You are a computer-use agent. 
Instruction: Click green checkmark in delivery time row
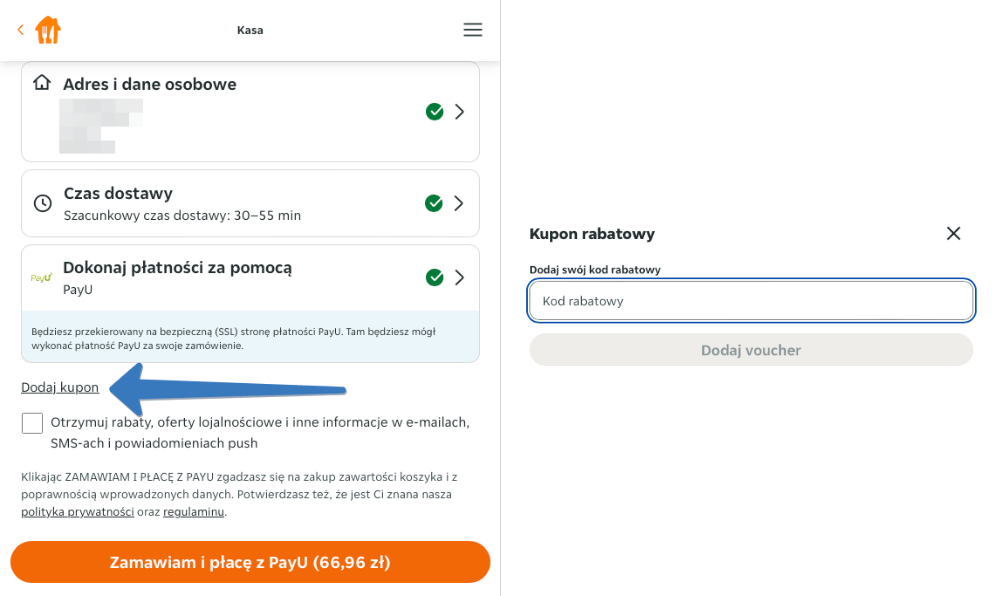click(x=434, y=203)
